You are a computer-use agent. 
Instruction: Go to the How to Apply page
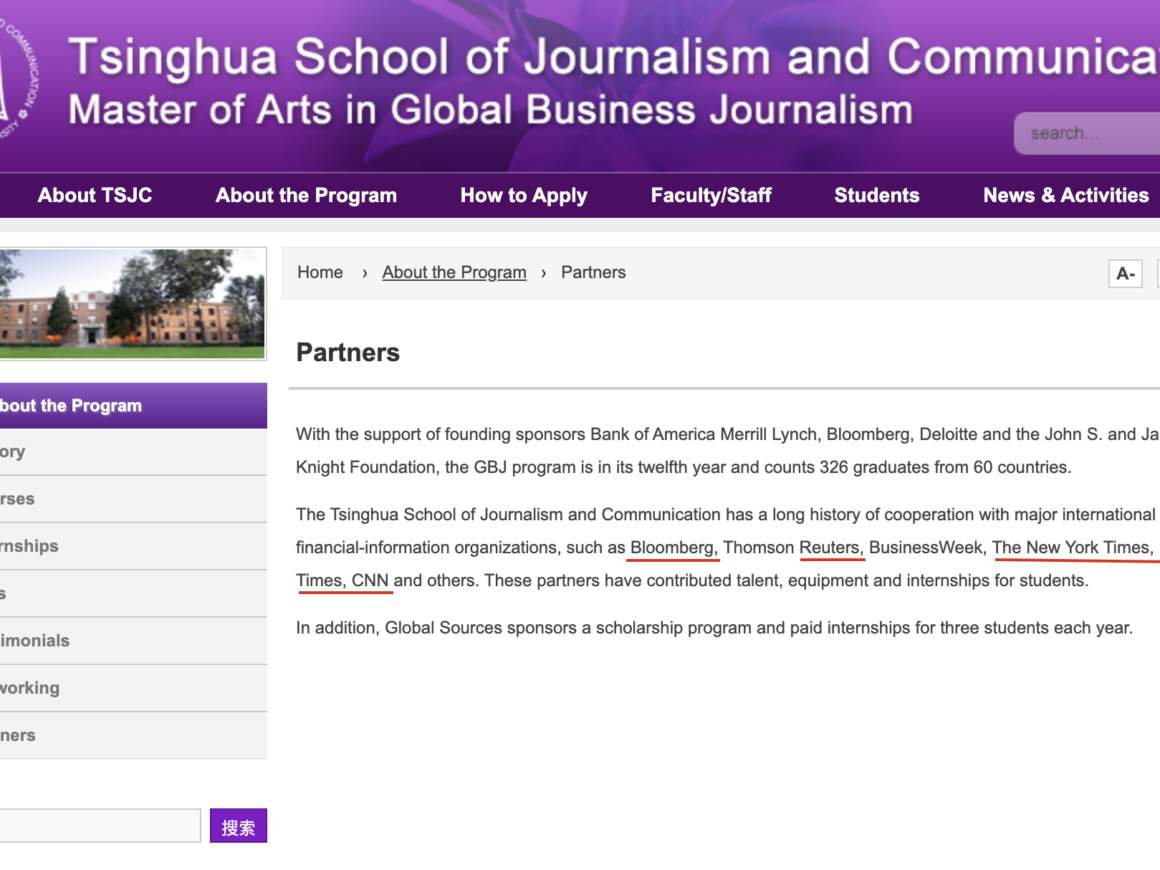523,195
